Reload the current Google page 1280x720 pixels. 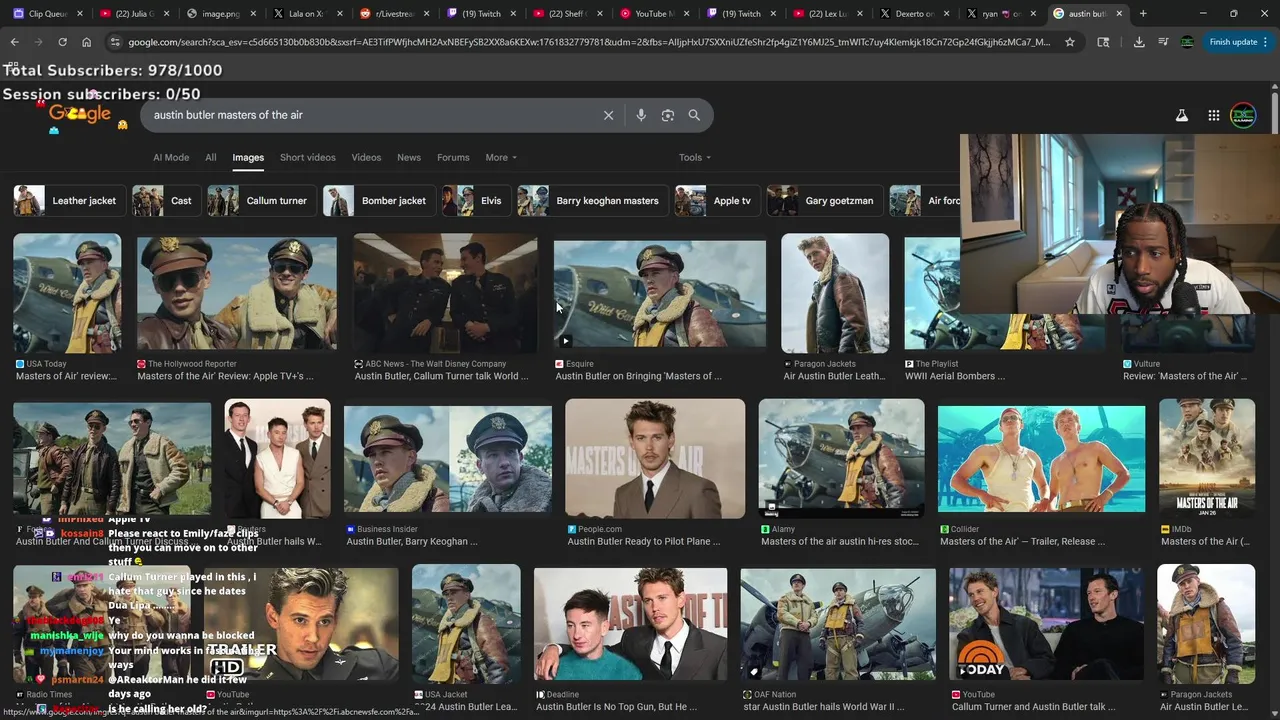tap(62, 42)
